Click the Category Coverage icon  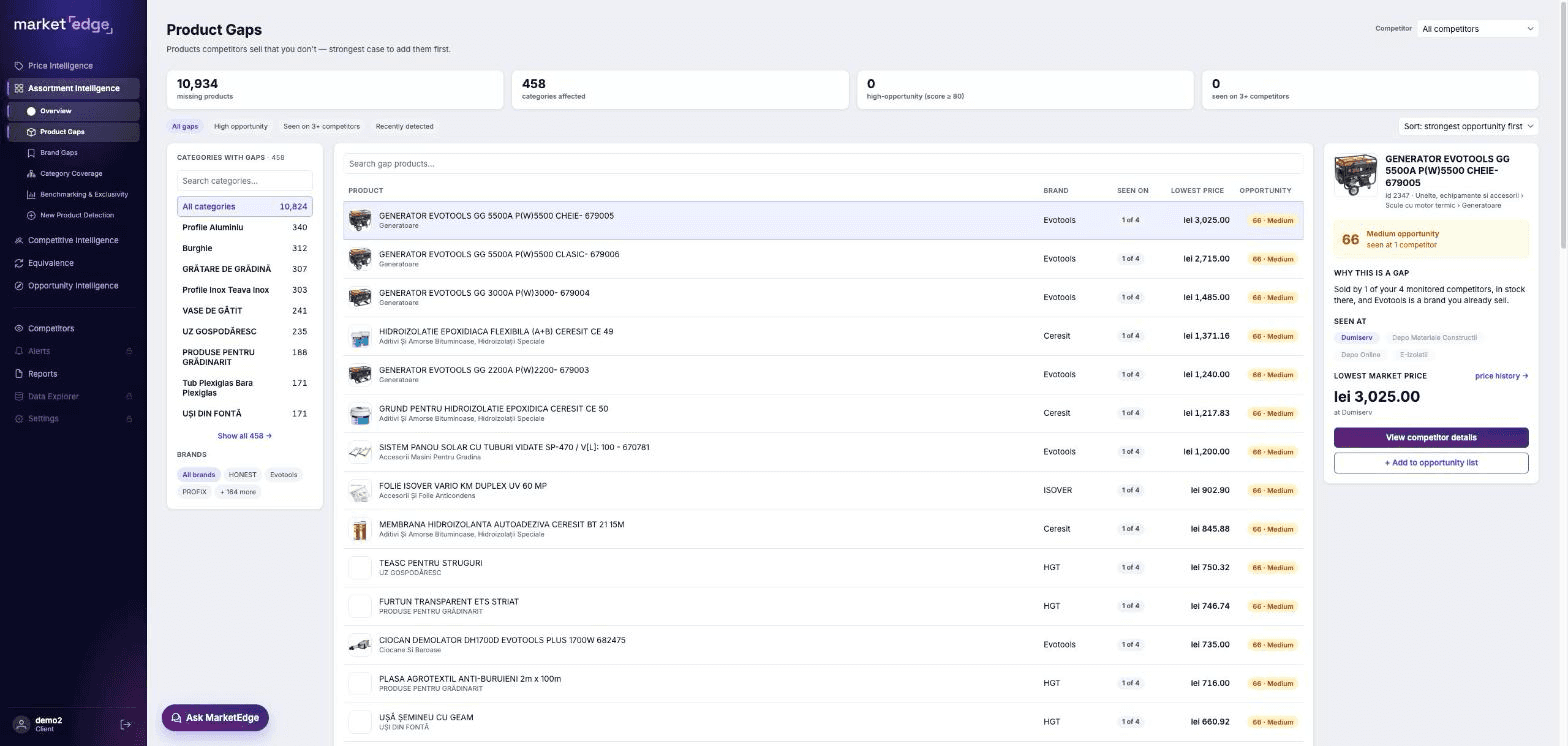(x=31, y=174)
